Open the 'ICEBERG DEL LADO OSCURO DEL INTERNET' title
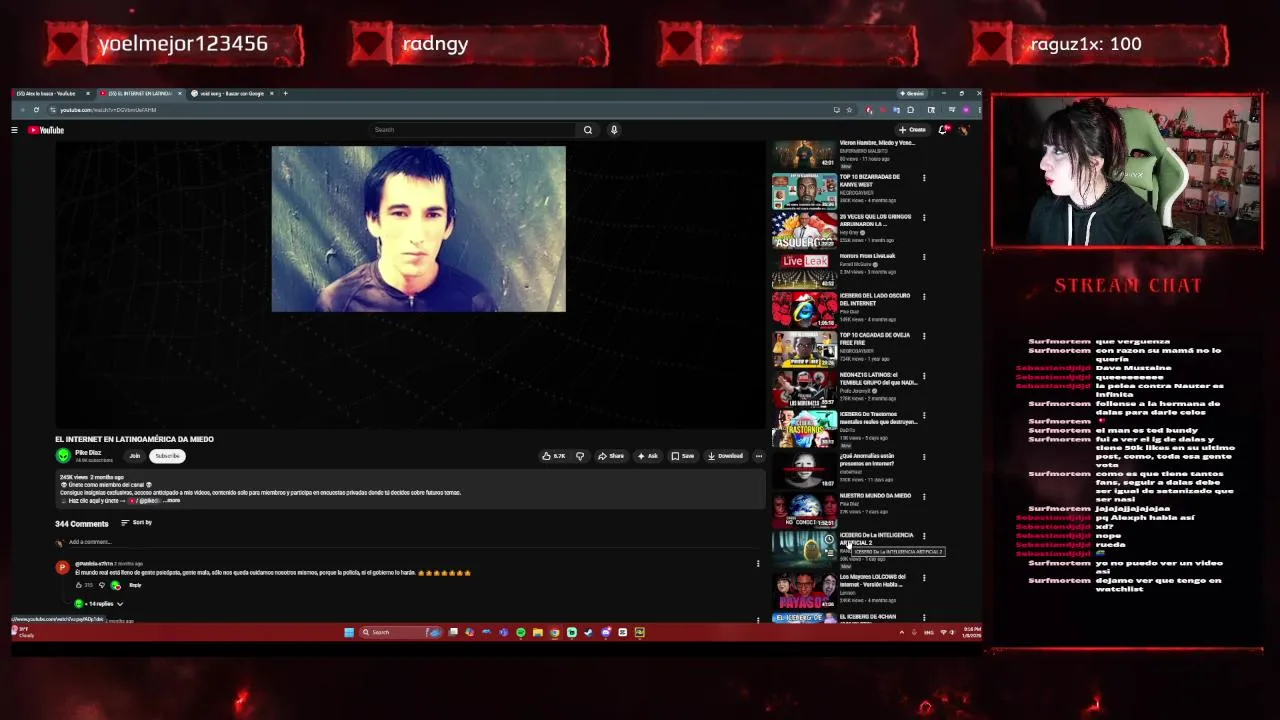Screen dimensions: 1280x720 (x=875, y=300)
